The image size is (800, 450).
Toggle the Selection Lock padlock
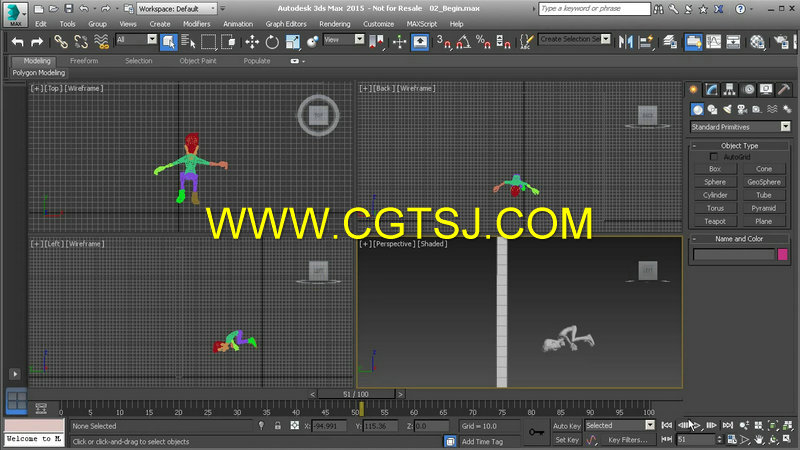point(278,426)
